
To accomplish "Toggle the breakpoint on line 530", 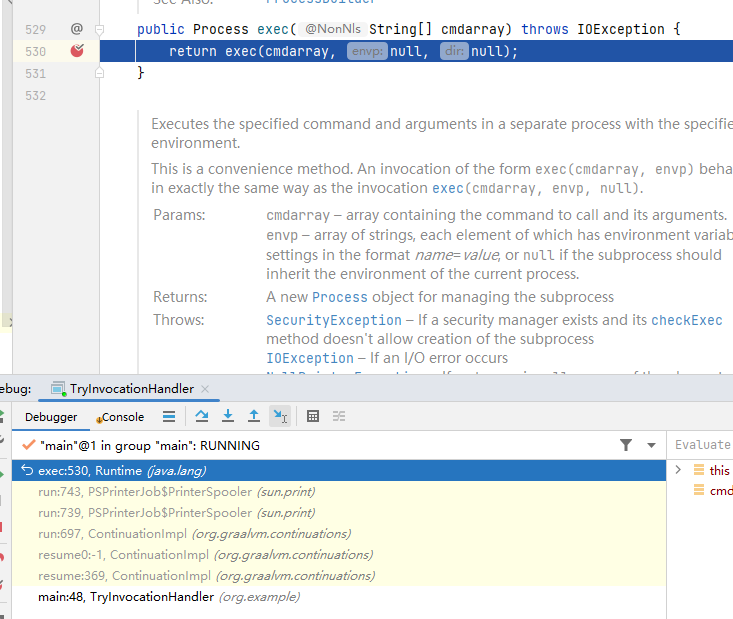I will 77,51.
